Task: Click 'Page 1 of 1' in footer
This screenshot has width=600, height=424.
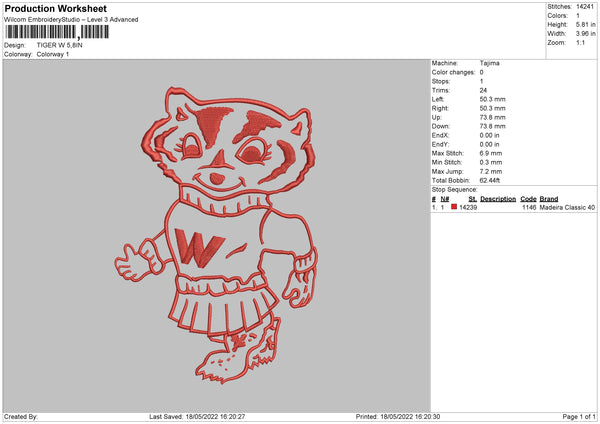Action: [579, 416]
